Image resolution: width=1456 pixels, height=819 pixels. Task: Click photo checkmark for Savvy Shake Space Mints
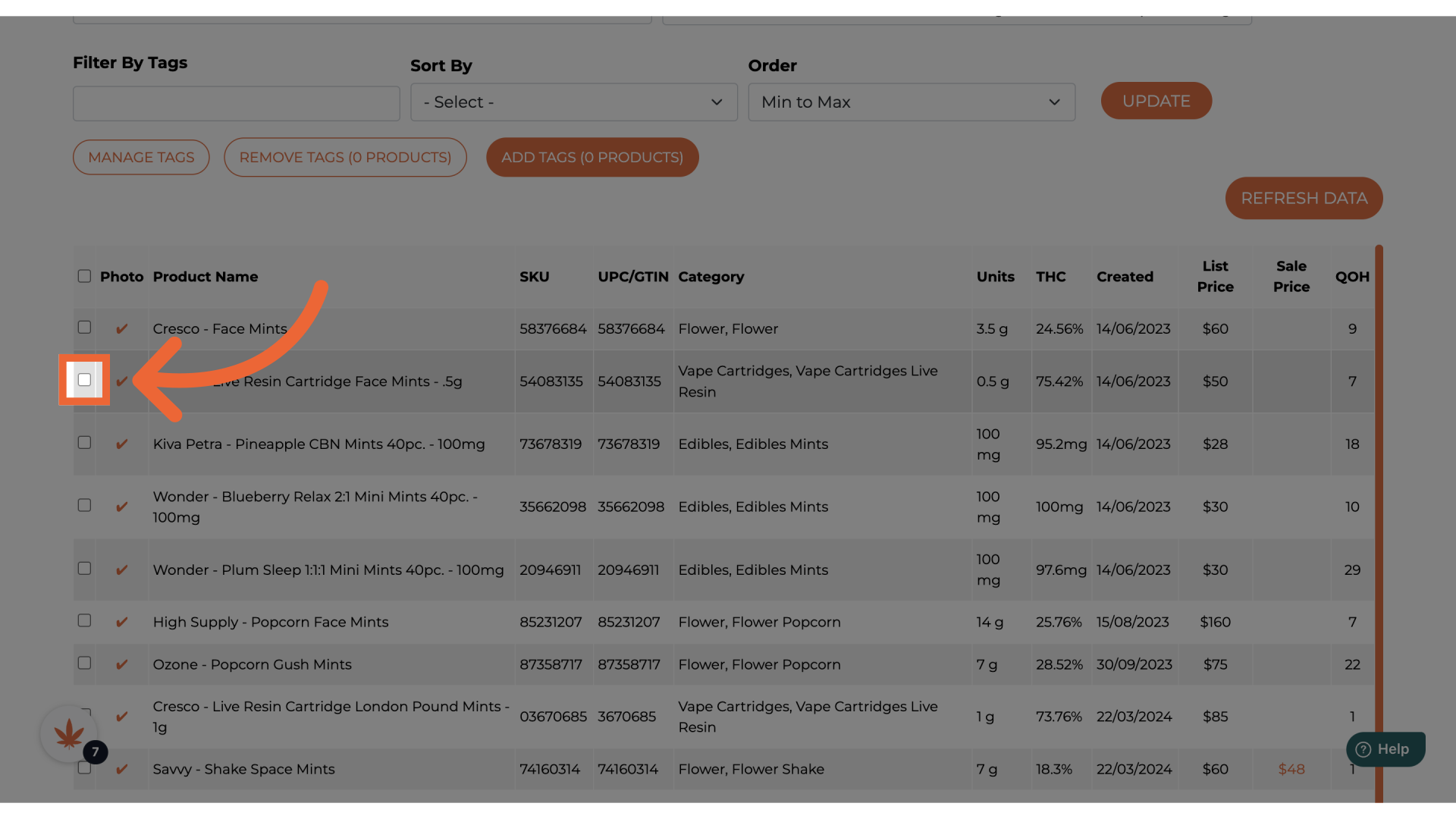pos(121,770)
